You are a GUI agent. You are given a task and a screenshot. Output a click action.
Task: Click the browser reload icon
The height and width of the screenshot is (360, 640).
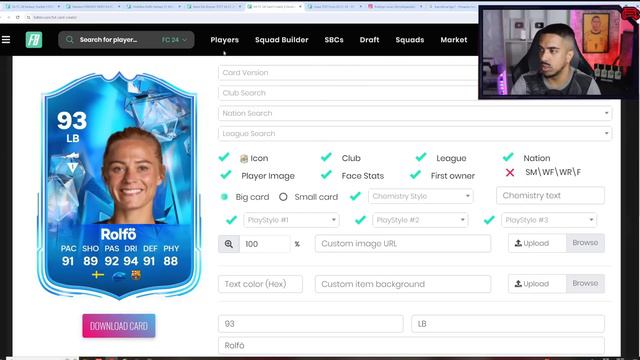click(18, 17)
